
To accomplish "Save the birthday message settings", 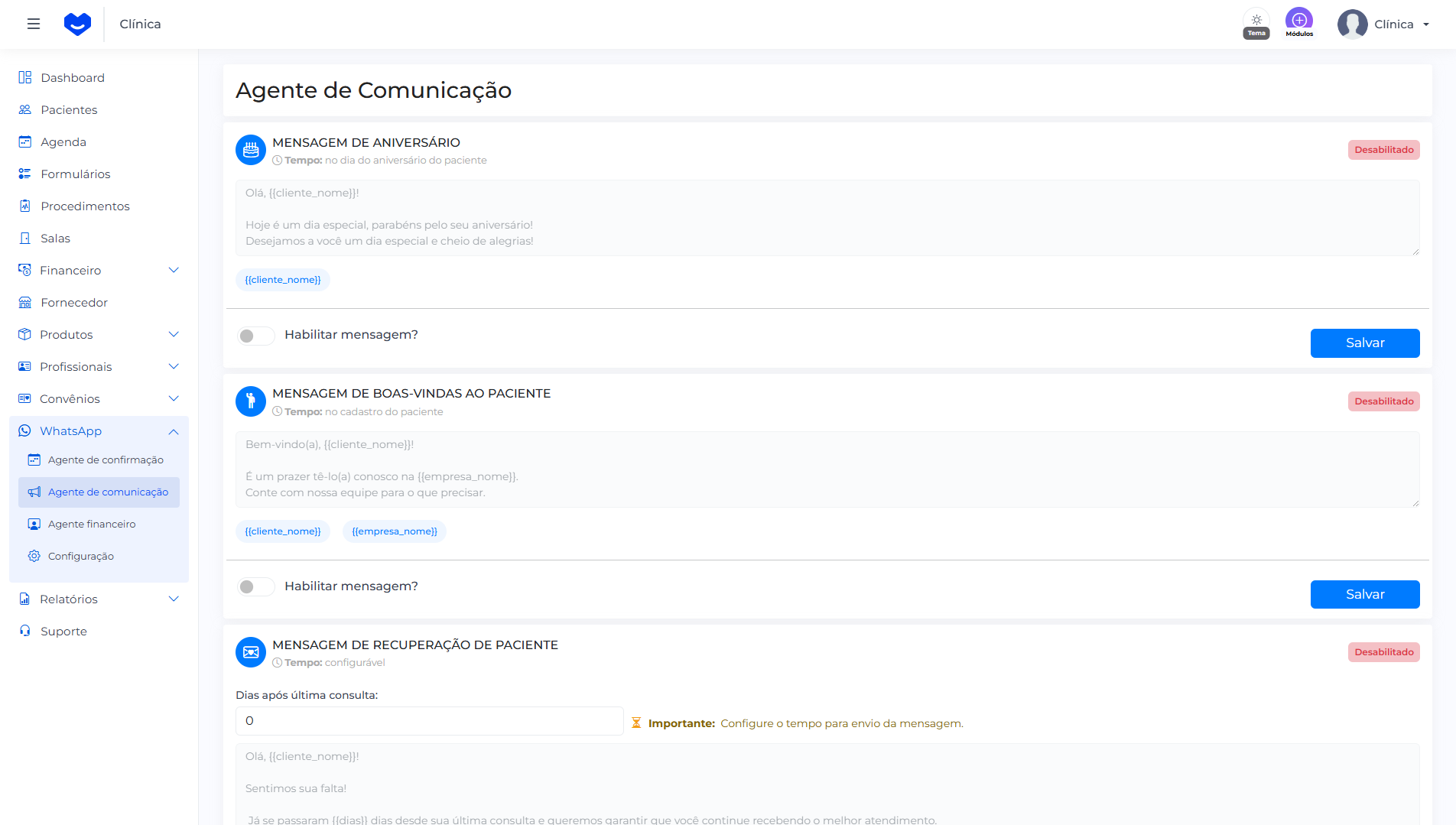I will pyautogui.click(x=1364, y=343).
